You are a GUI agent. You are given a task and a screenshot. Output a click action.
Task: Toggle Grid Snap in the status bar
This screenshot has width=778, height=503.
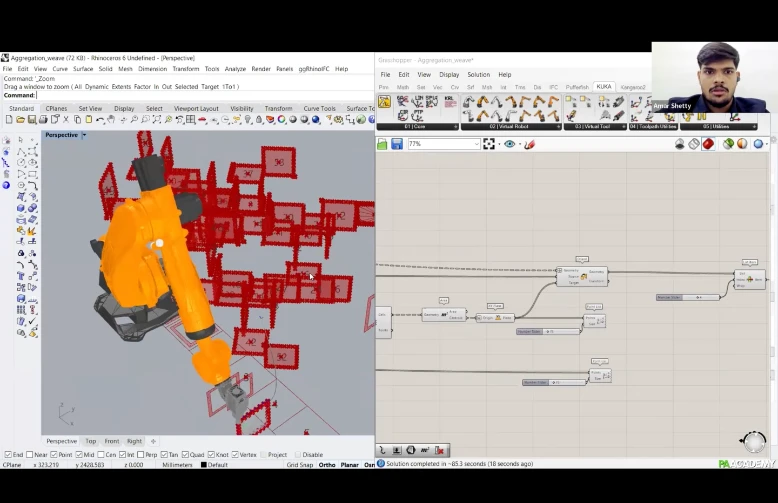coord(300,465)
